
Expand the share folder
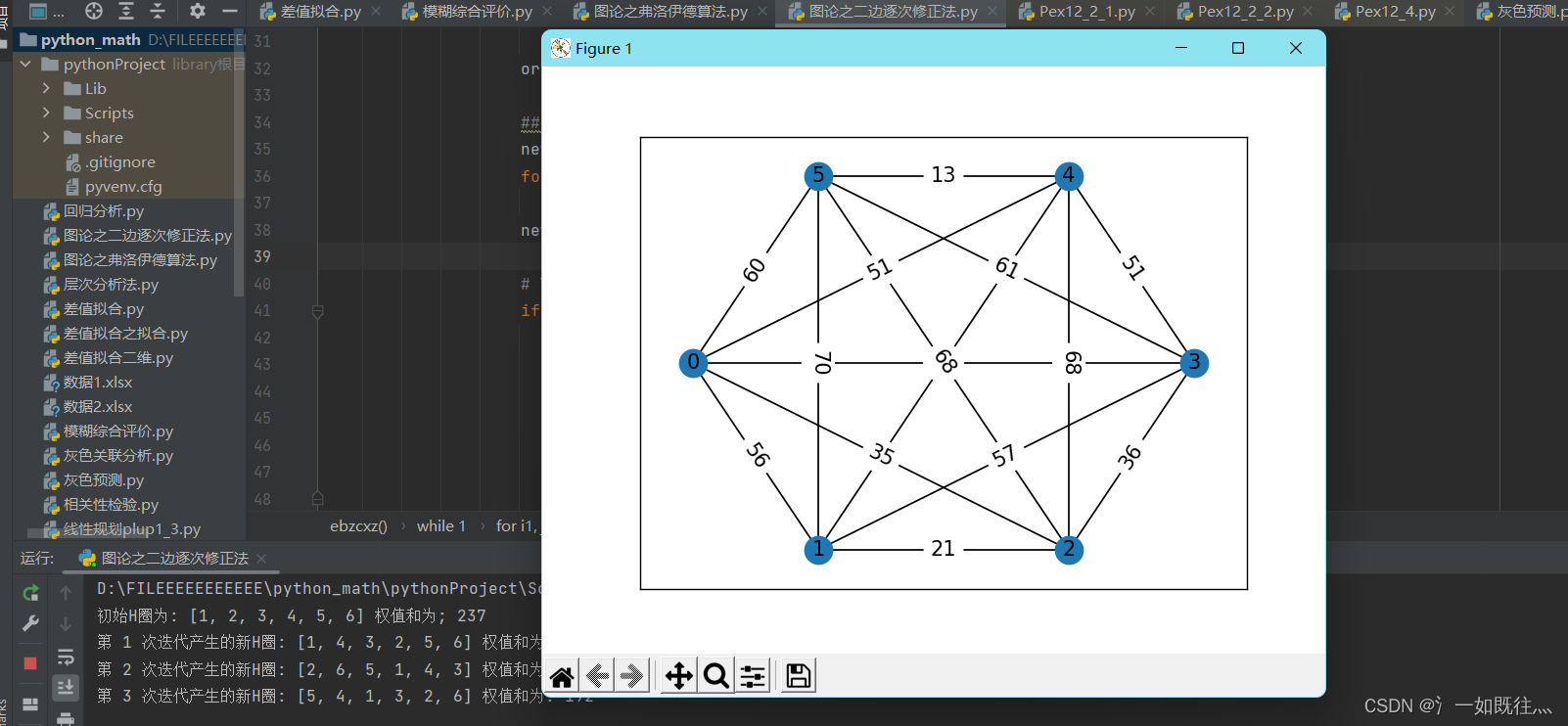46,137
